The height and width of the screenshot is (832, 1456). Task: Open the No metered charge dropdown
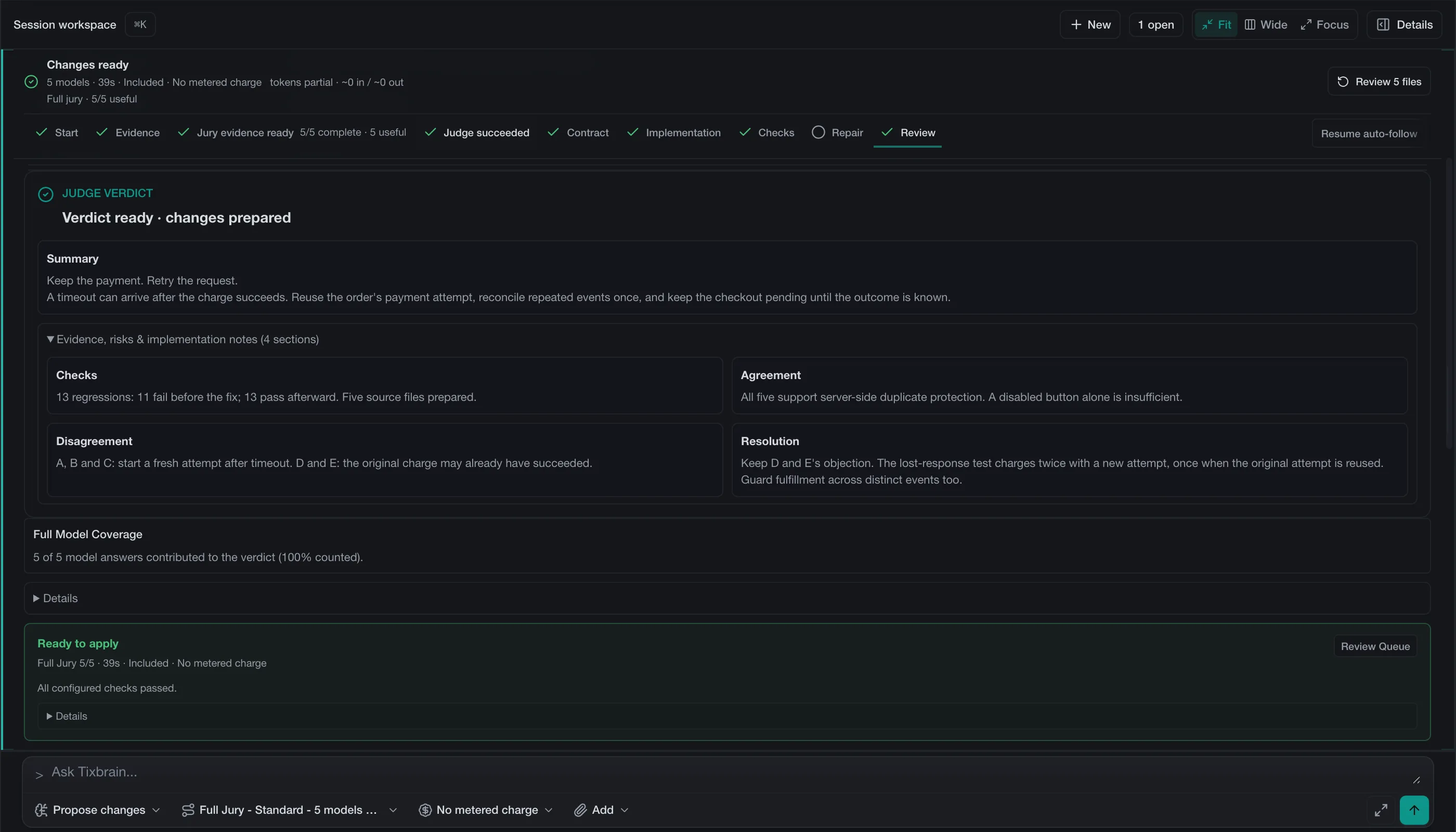click(486, 810)
